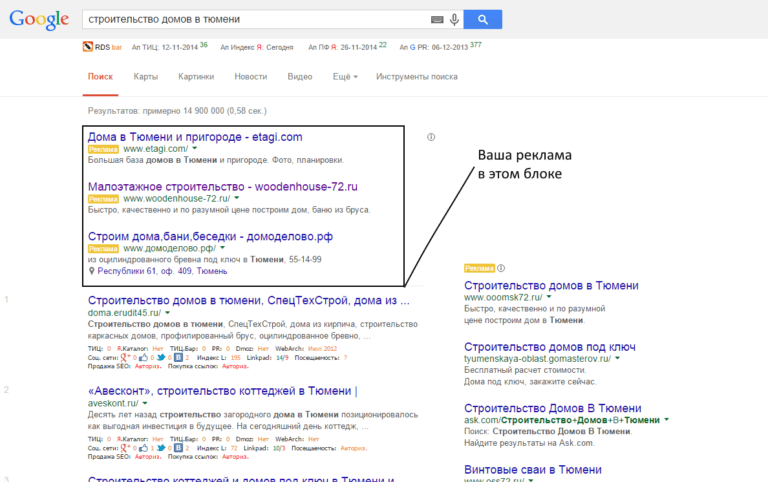Click the RDS bar logo icon
Viewport: 768px width, 482px height.
click(88, 47)
